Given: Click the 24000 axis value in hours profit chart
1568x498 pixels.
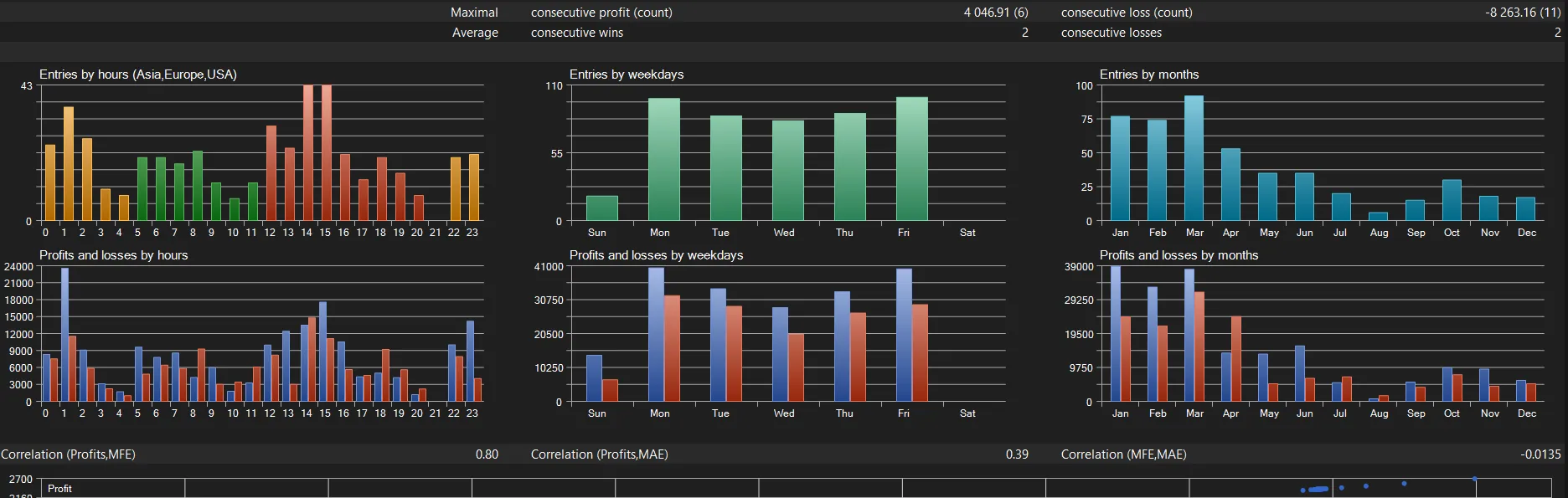Looking at the screenshot, I should click(18, 267).
